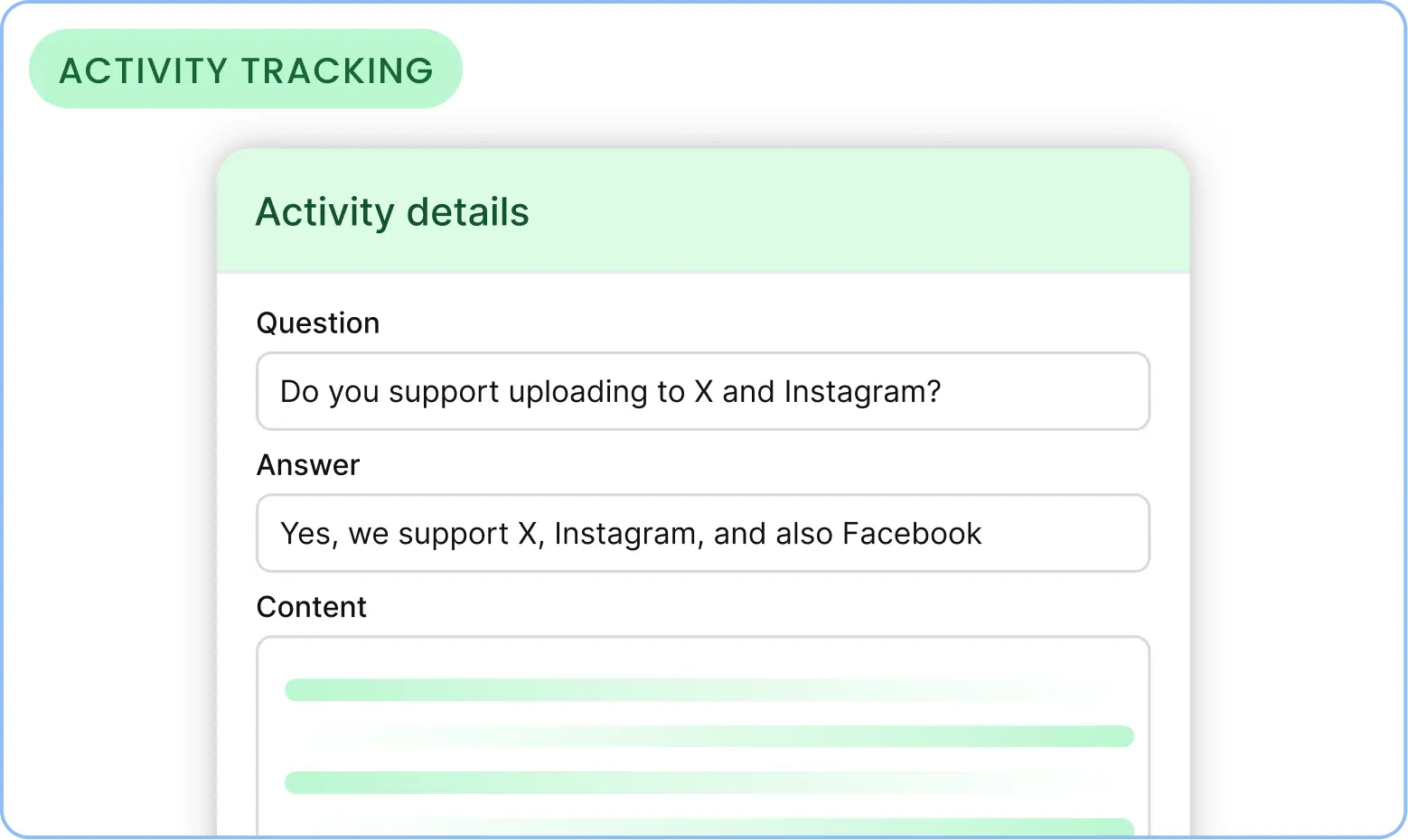The image size is (1408, 840).
Task: Click the word "details" in the panel header
Action: (467, 212)
